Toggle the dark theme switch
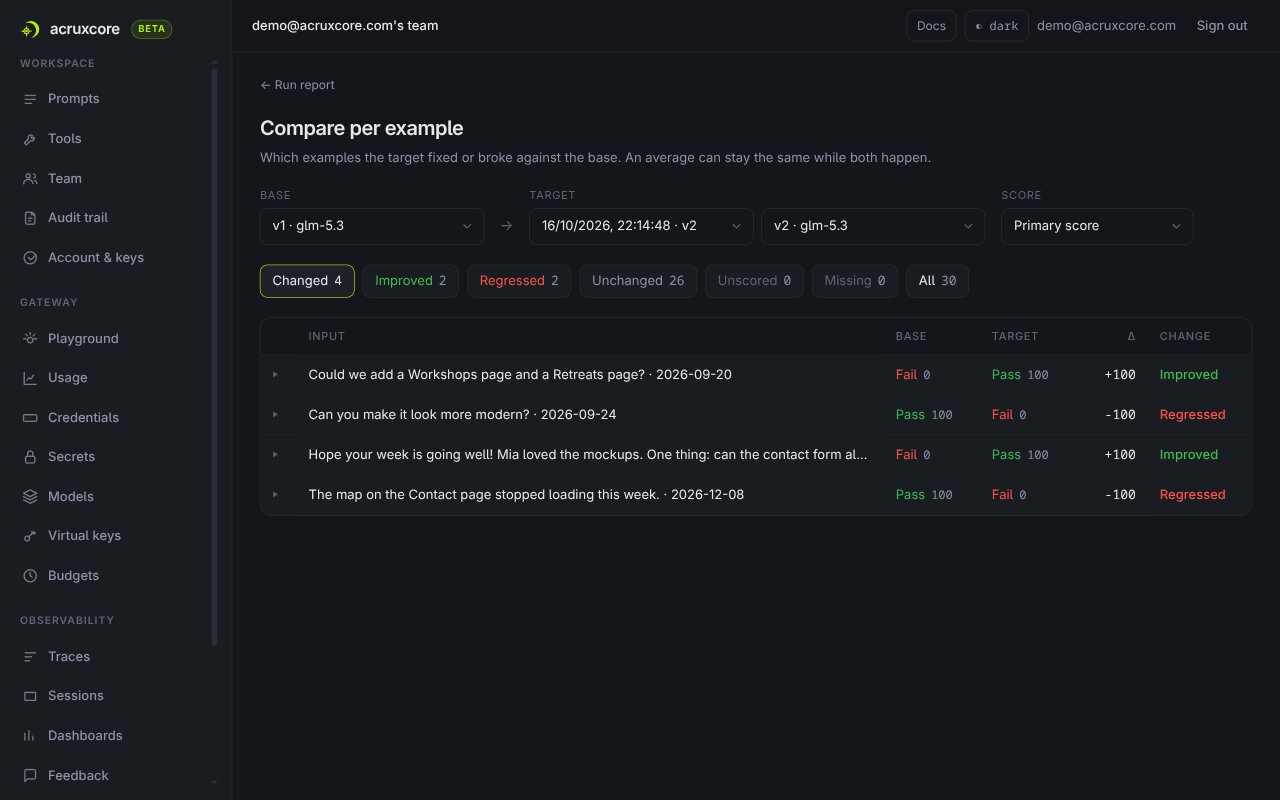This screenshot has height=800, width=1280. [x=996, y=26]
